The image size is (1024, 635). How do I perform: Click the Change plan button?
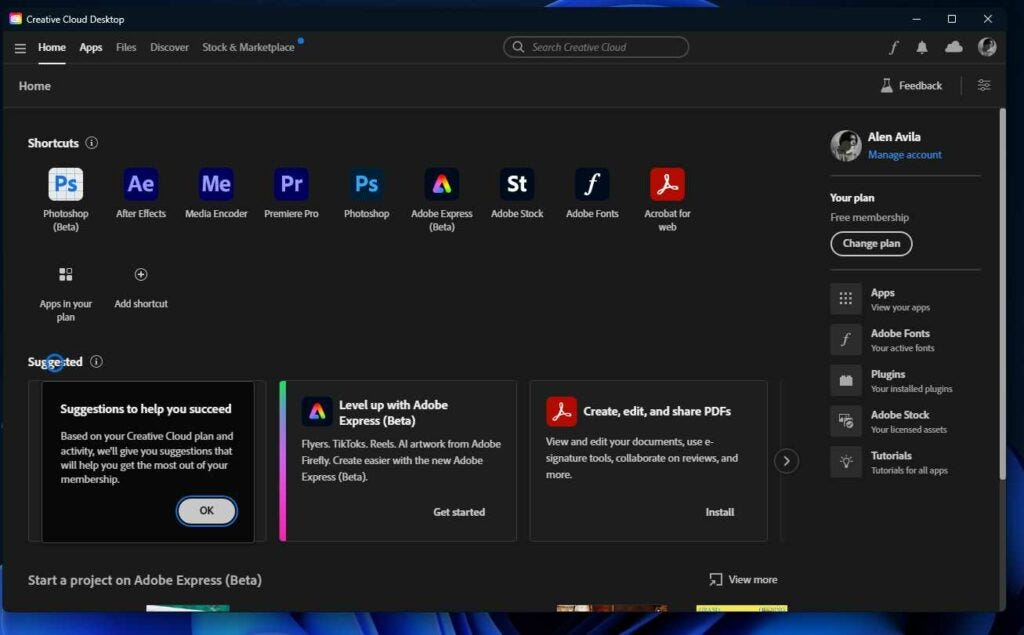tap(870, 243)
